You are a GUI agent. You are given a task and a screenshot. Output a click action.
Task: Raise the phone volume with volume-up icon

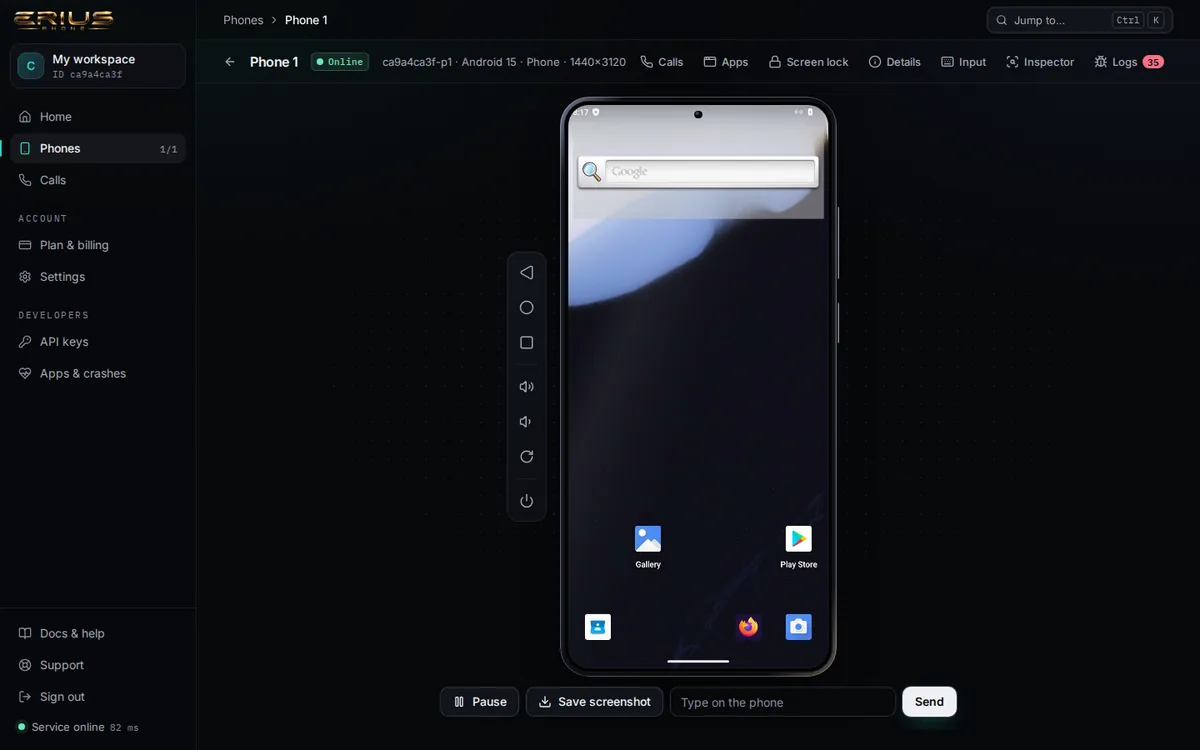(526, 386)
